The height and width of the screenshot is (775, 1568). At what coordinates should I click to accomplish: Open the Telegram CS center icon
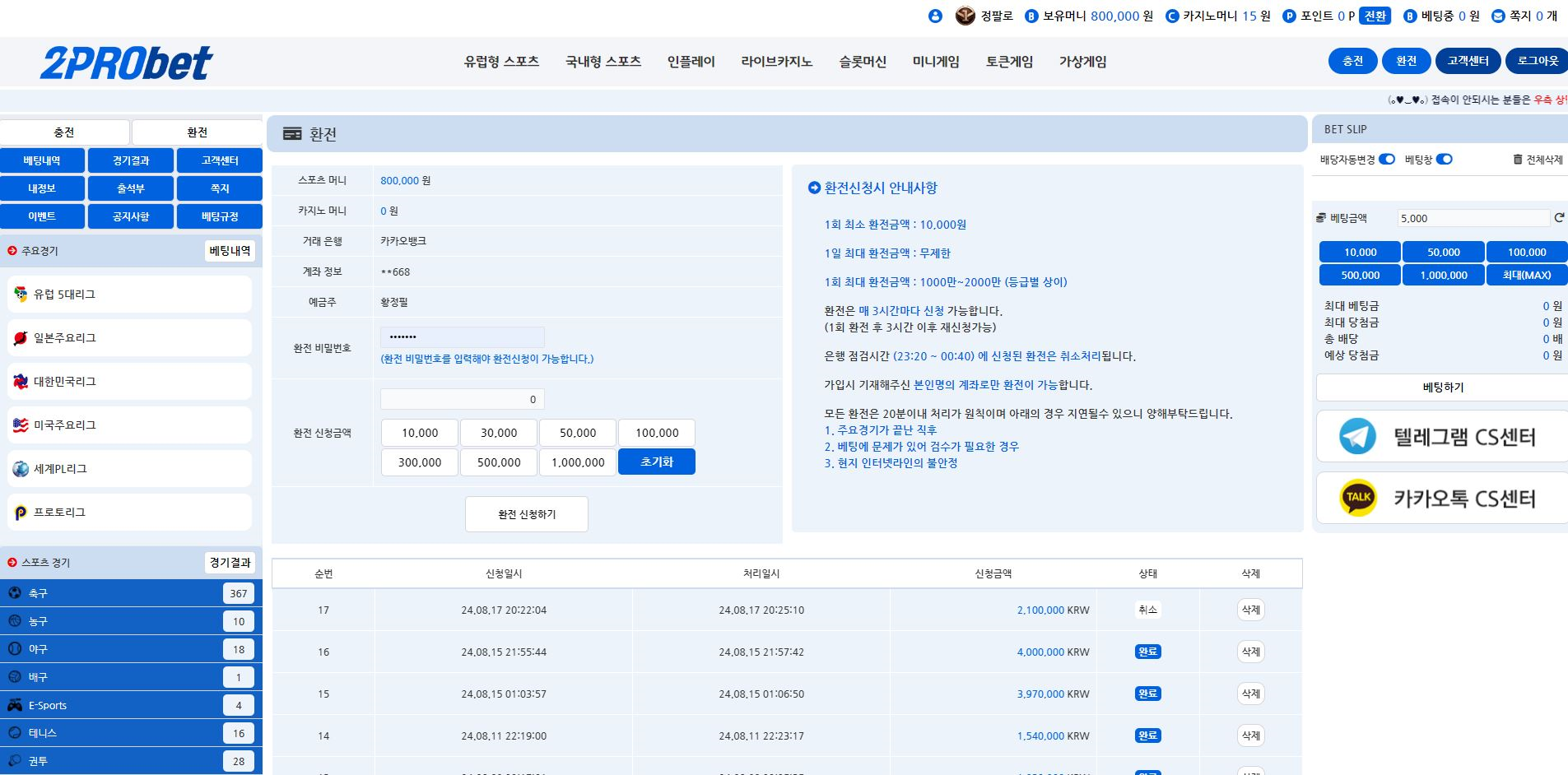click(1357, 436)
